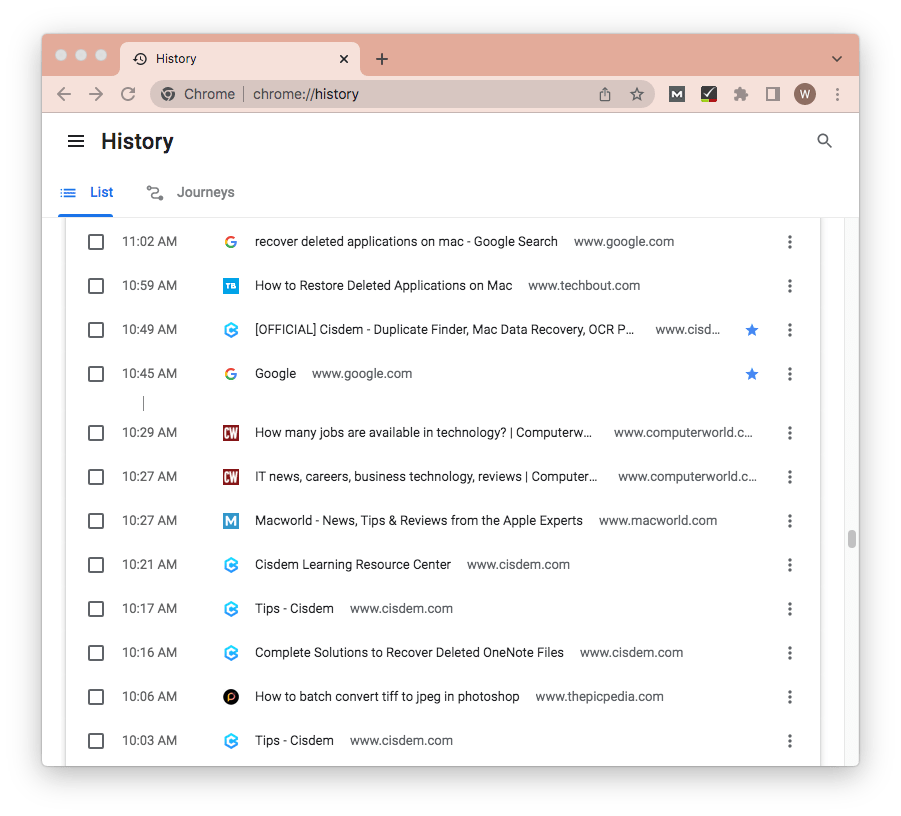Open three-dot menu for OneNote recovery row
The height and width of the screenshot is (816, 901).
[x=790, y=653]
